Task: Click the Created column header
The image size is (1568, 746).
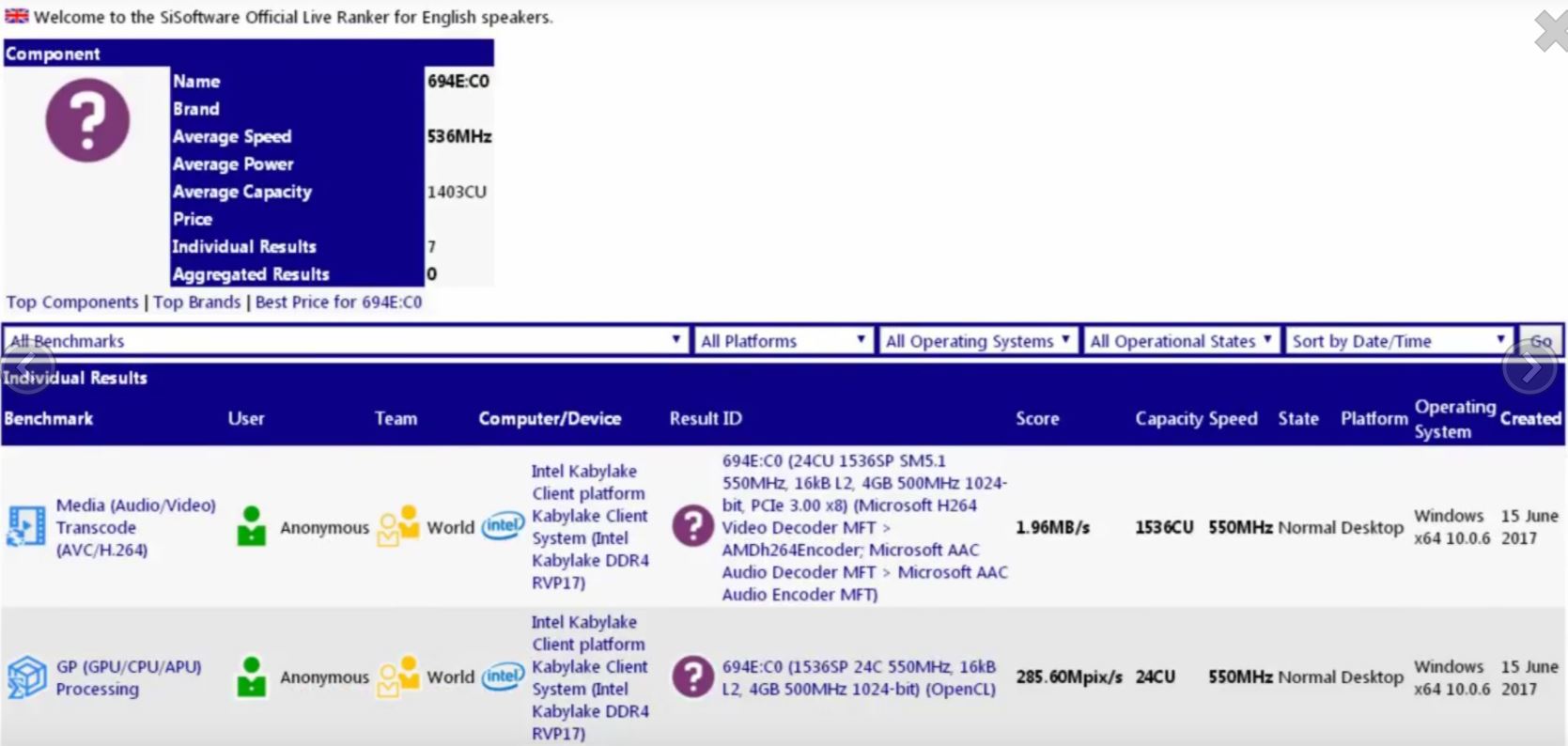Action: tap(1531, 419)
